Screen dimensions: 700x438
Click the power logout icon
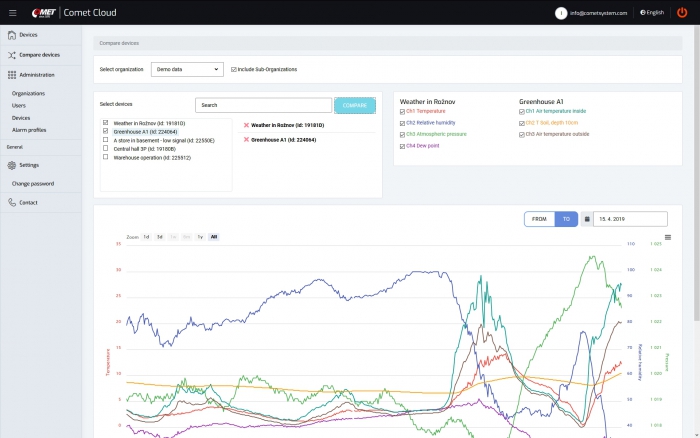pyautogui.click(x=681, y=12)
